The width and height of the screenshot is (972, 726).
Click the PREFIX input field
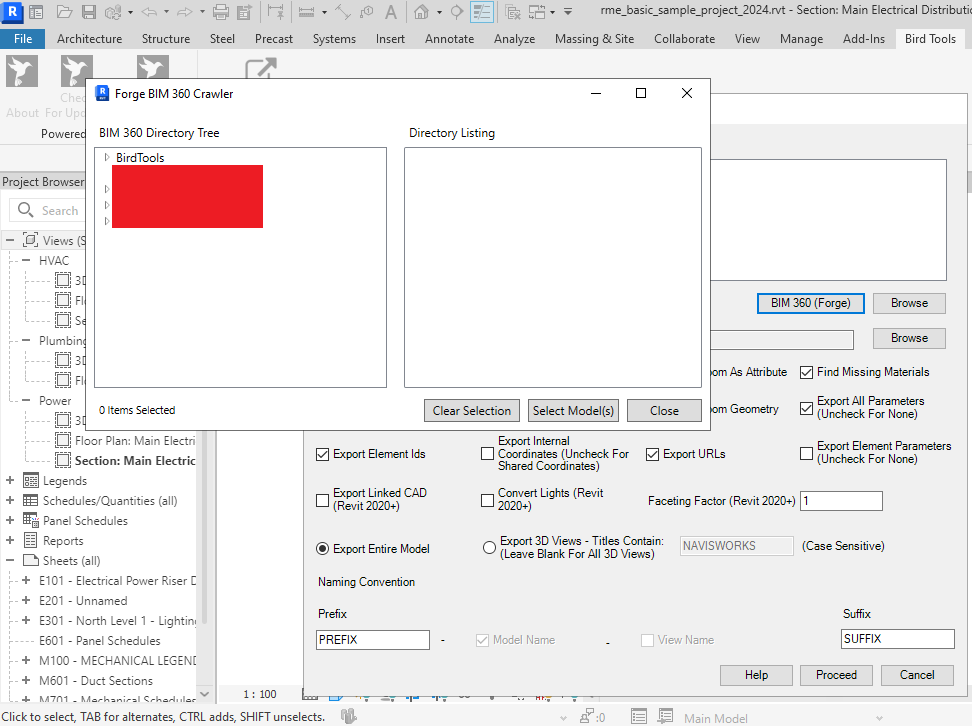[x=373, y=639]
